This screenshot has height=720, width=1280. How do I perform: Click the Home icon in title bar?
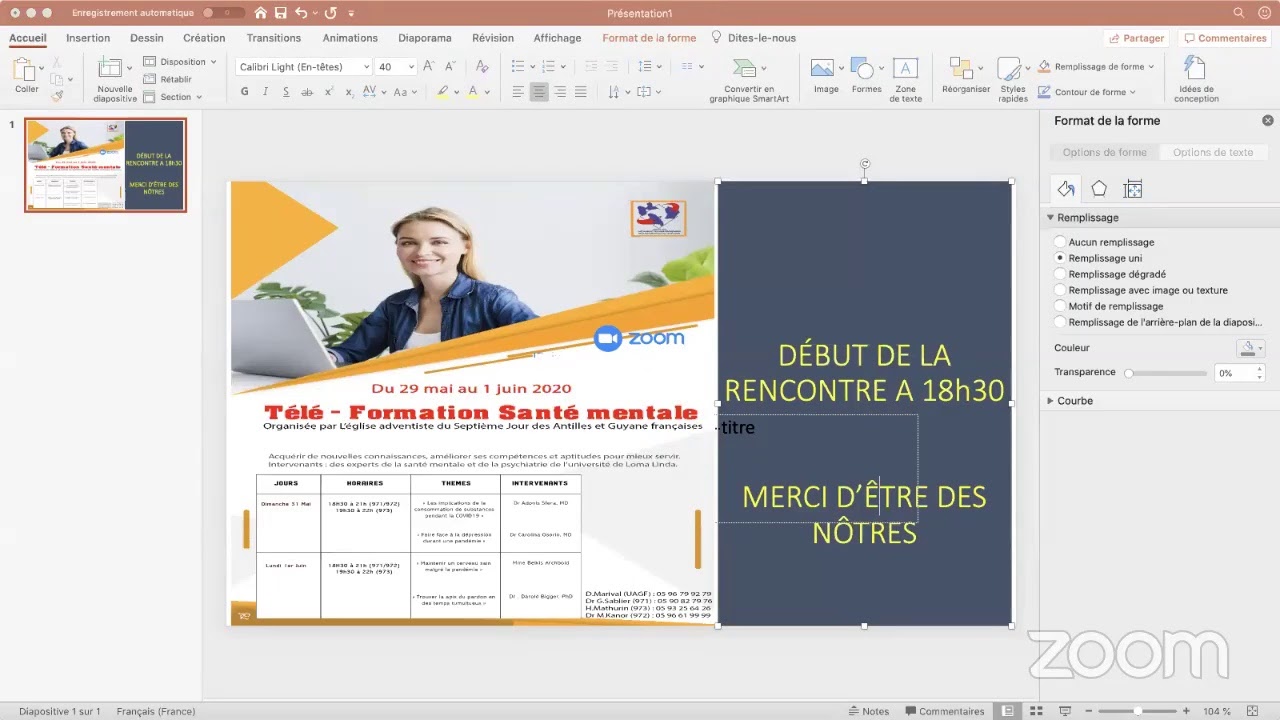pos(261,13)
